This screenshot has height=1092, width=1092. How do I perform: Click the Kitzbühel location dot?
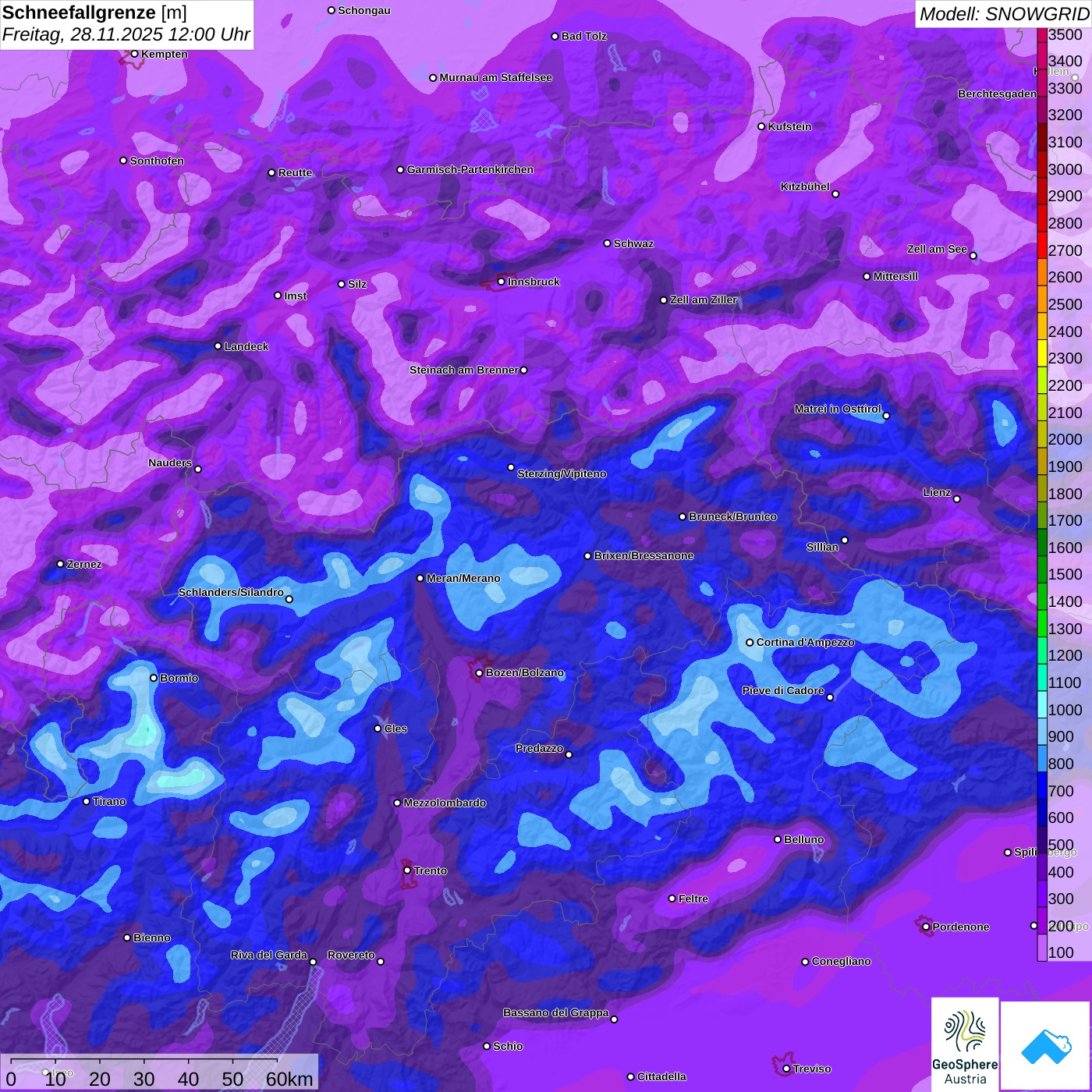(835, 194)
